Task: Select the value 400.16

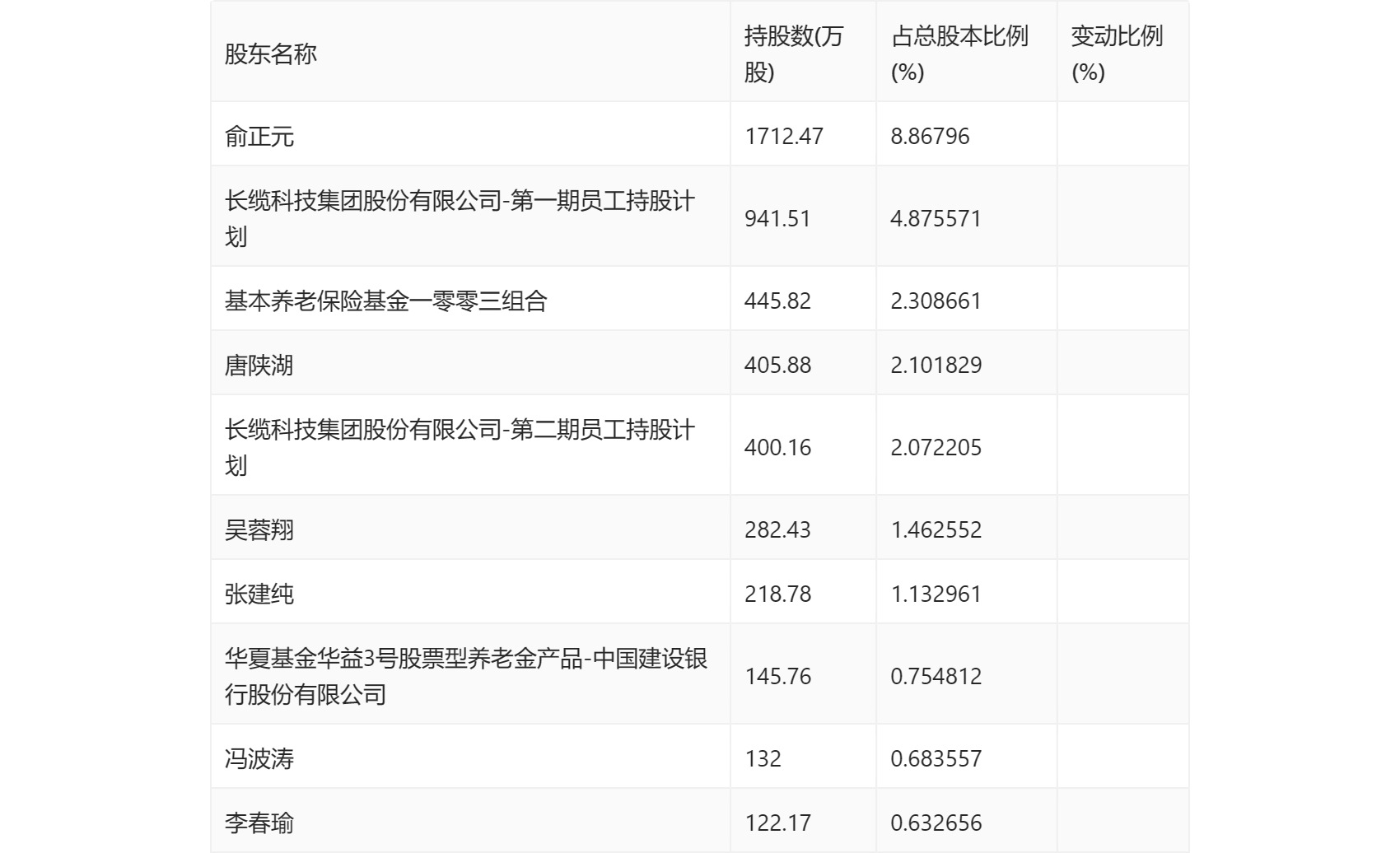Action: [777, 448]
